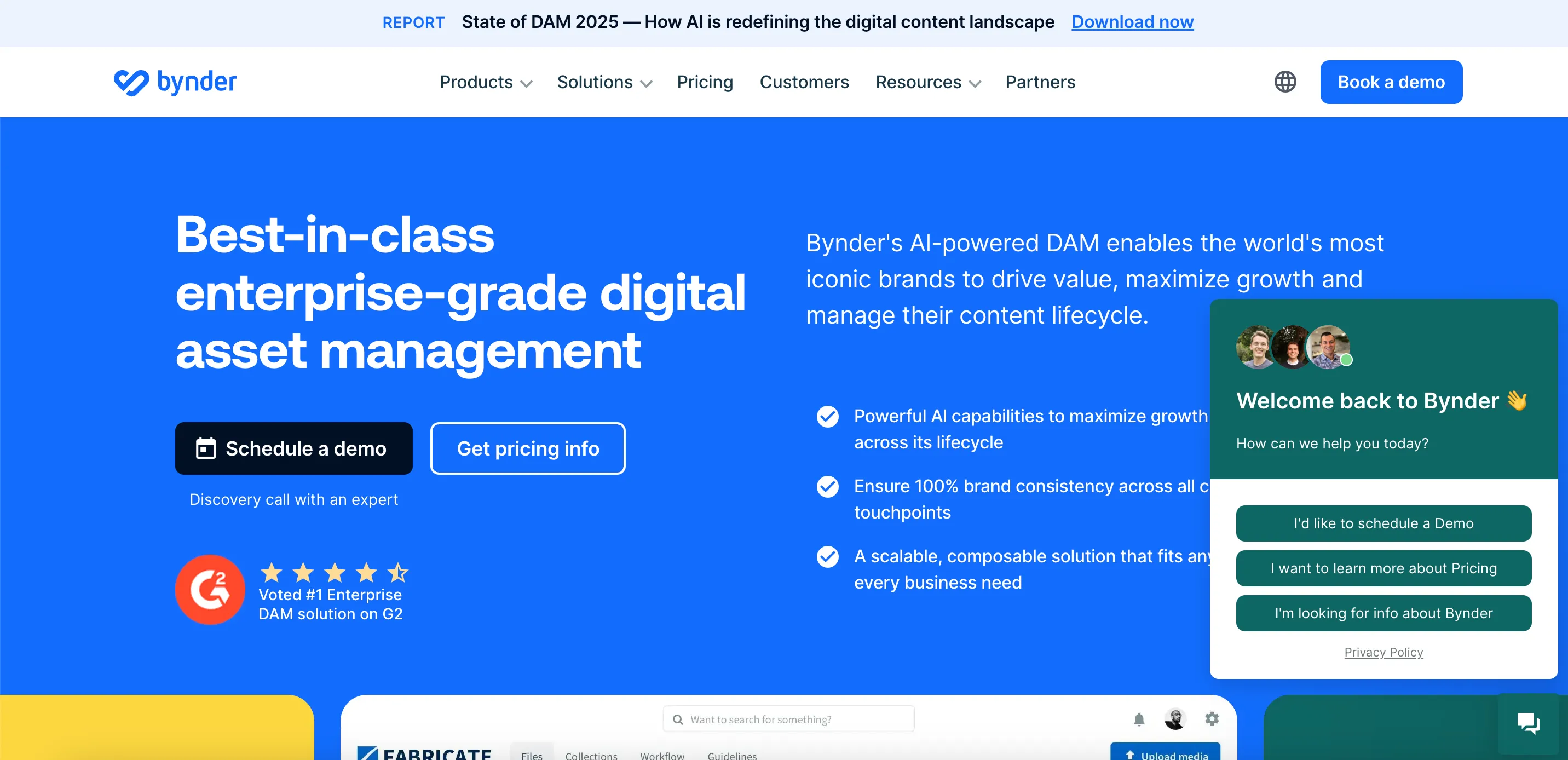Click the Bynder logo
Viewport: 1568px width, 760px height.
pos(175,82)
